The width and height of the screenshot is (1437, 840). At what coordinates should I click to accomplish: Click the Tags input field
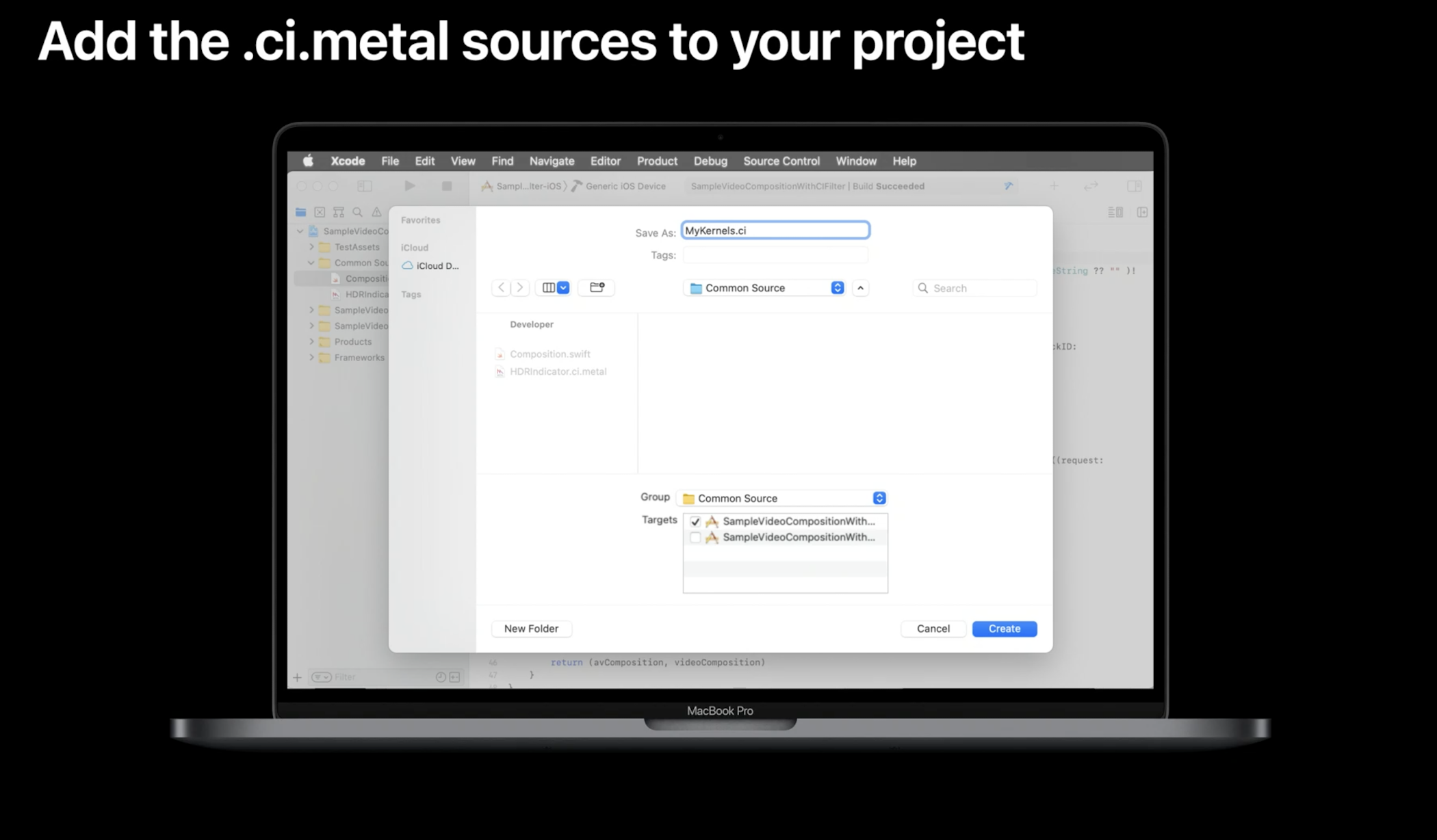click(x=775, y=255)
